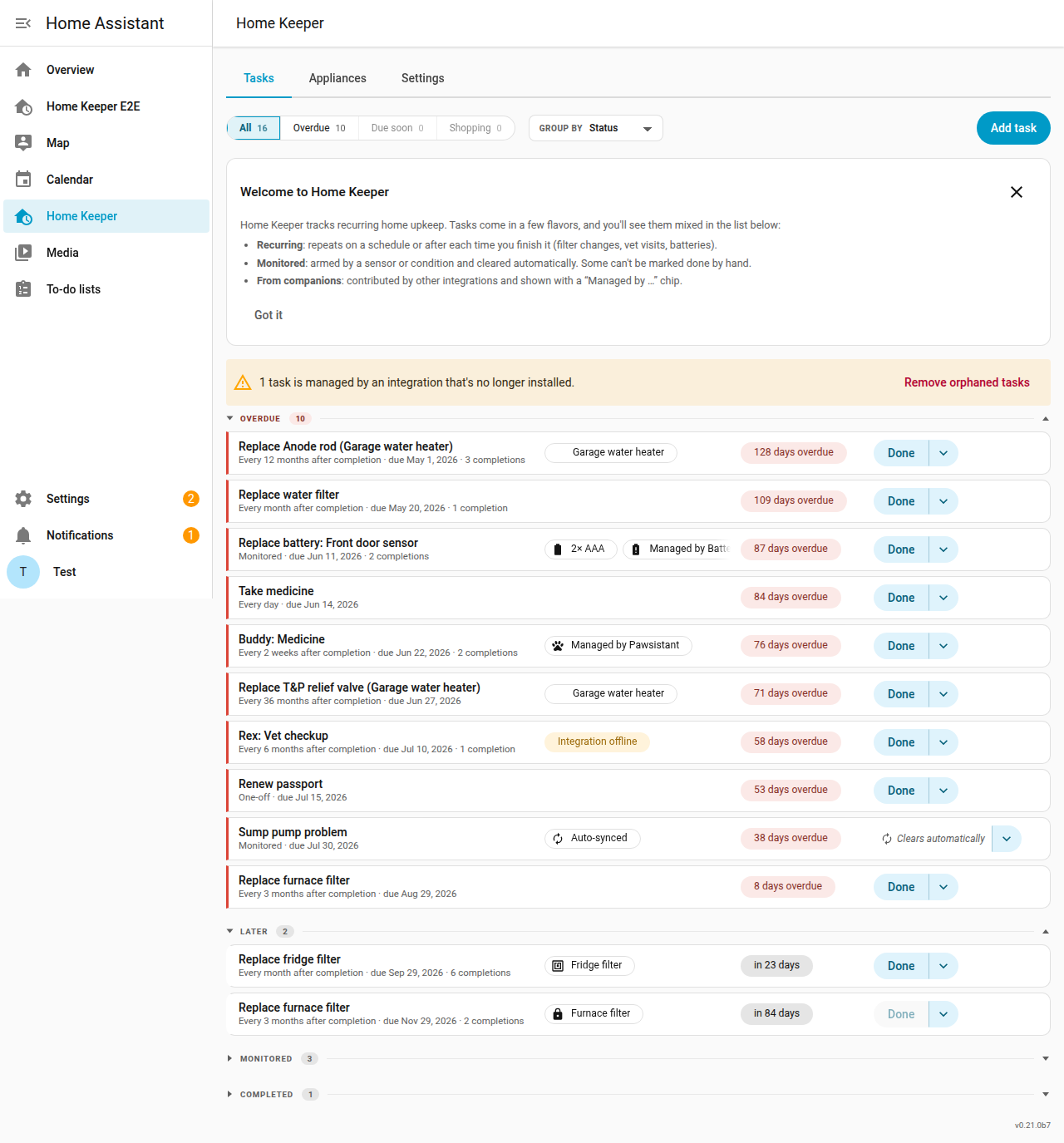Select the All 16 filter
The width and height of the screenshot is (1064, 1143).
(254, 128)
